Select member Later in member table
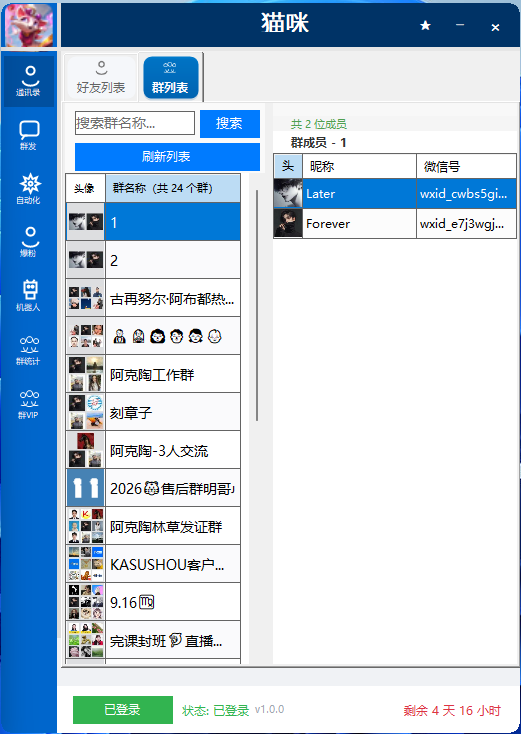The height and width of the screenshot is (734, 521). coord(360,194)
